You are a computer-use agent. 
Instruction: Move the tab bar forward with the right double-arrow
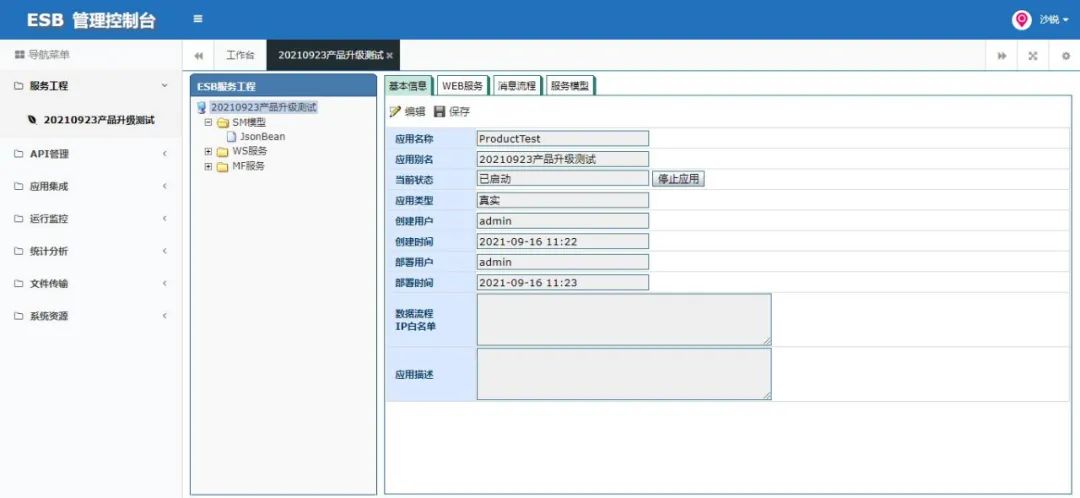(x=1001, y=56)
